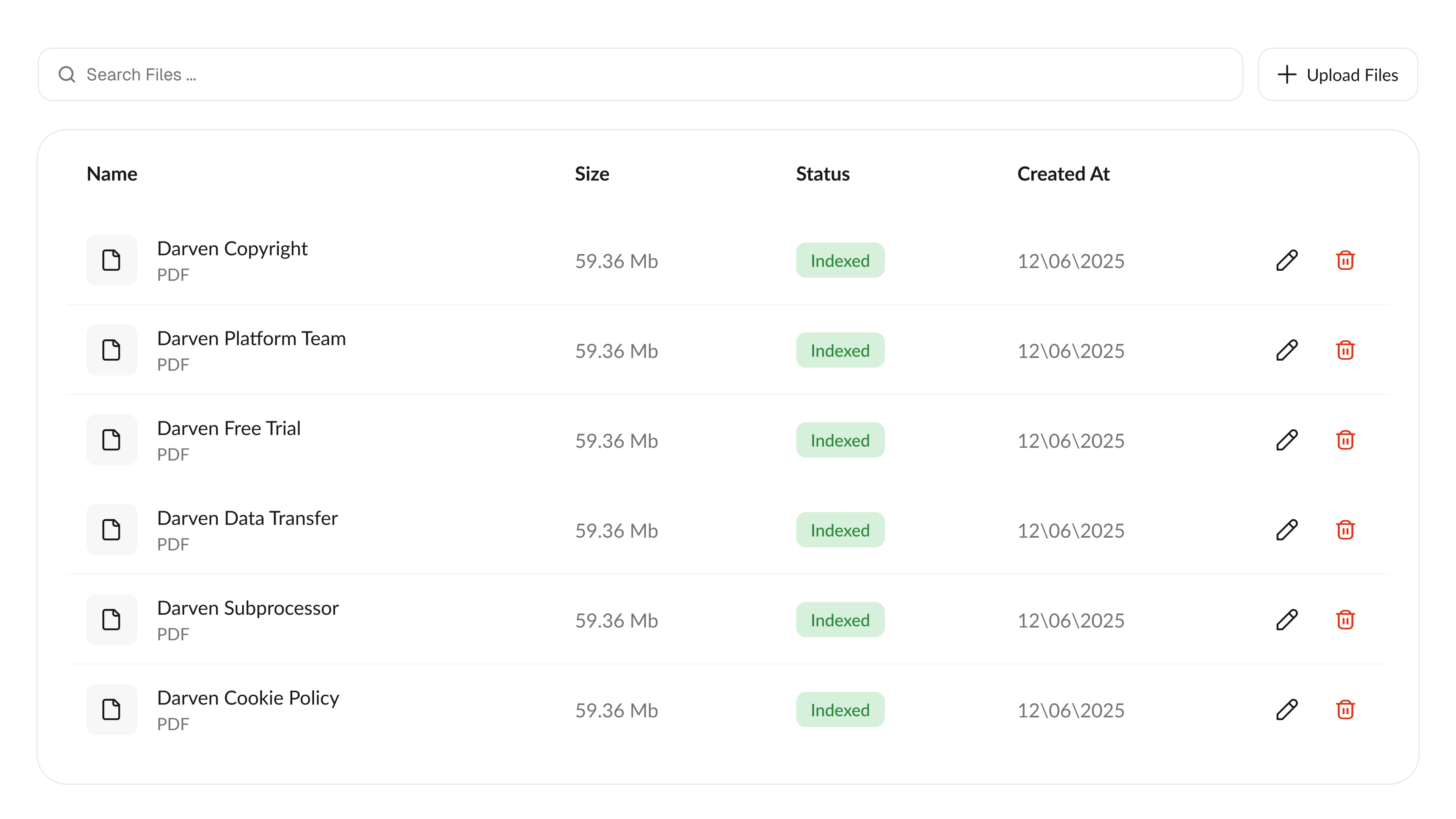Delete the Darven Subprocessor file
Image resolution: width=1456 pixels, height=819 pixels.
(x=1345, y=620)
